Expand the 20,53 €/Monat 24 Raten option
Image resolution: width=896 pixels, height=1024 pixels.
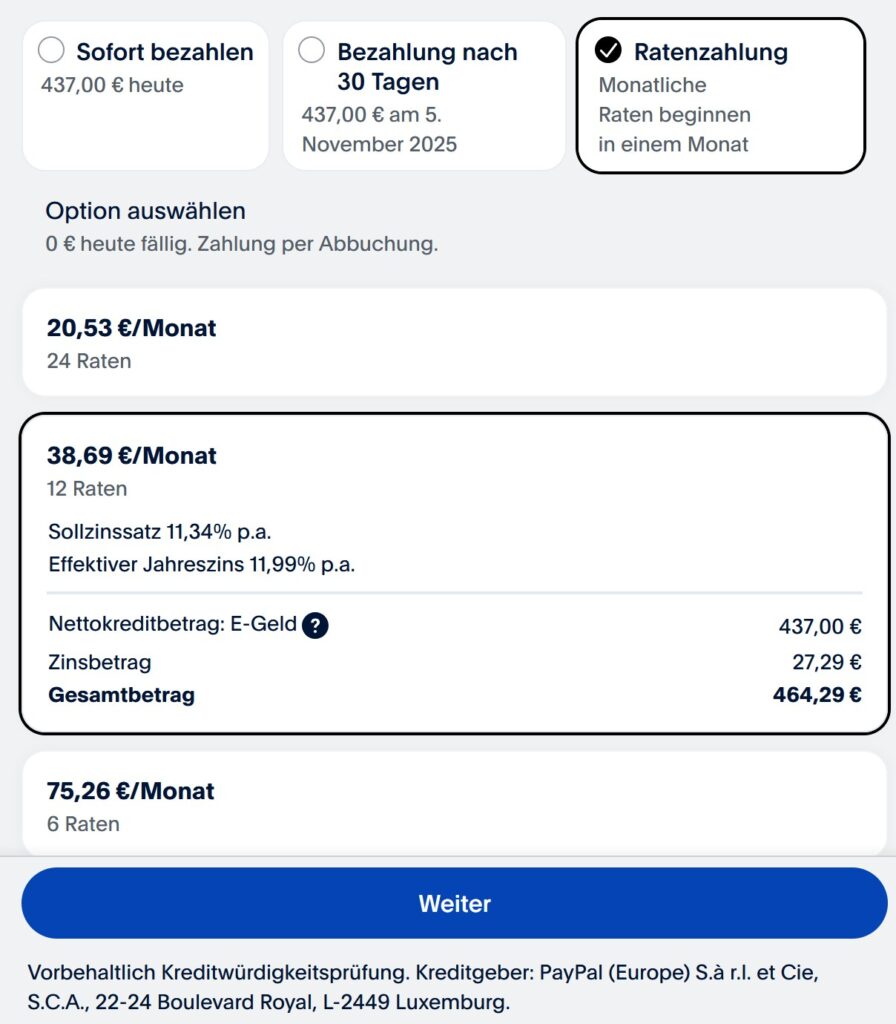pyautogui.click(x=453, y=342)
